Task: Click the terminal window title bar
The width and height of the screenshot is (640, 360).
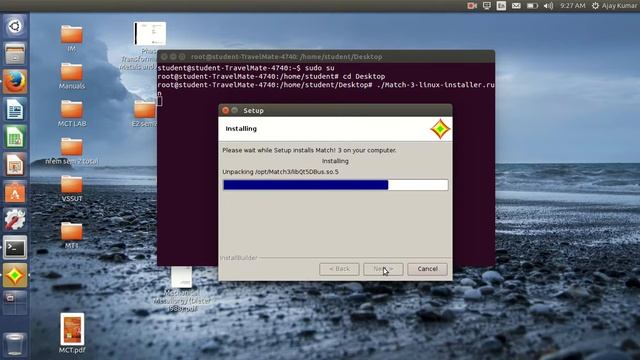Action: (326, 57)
